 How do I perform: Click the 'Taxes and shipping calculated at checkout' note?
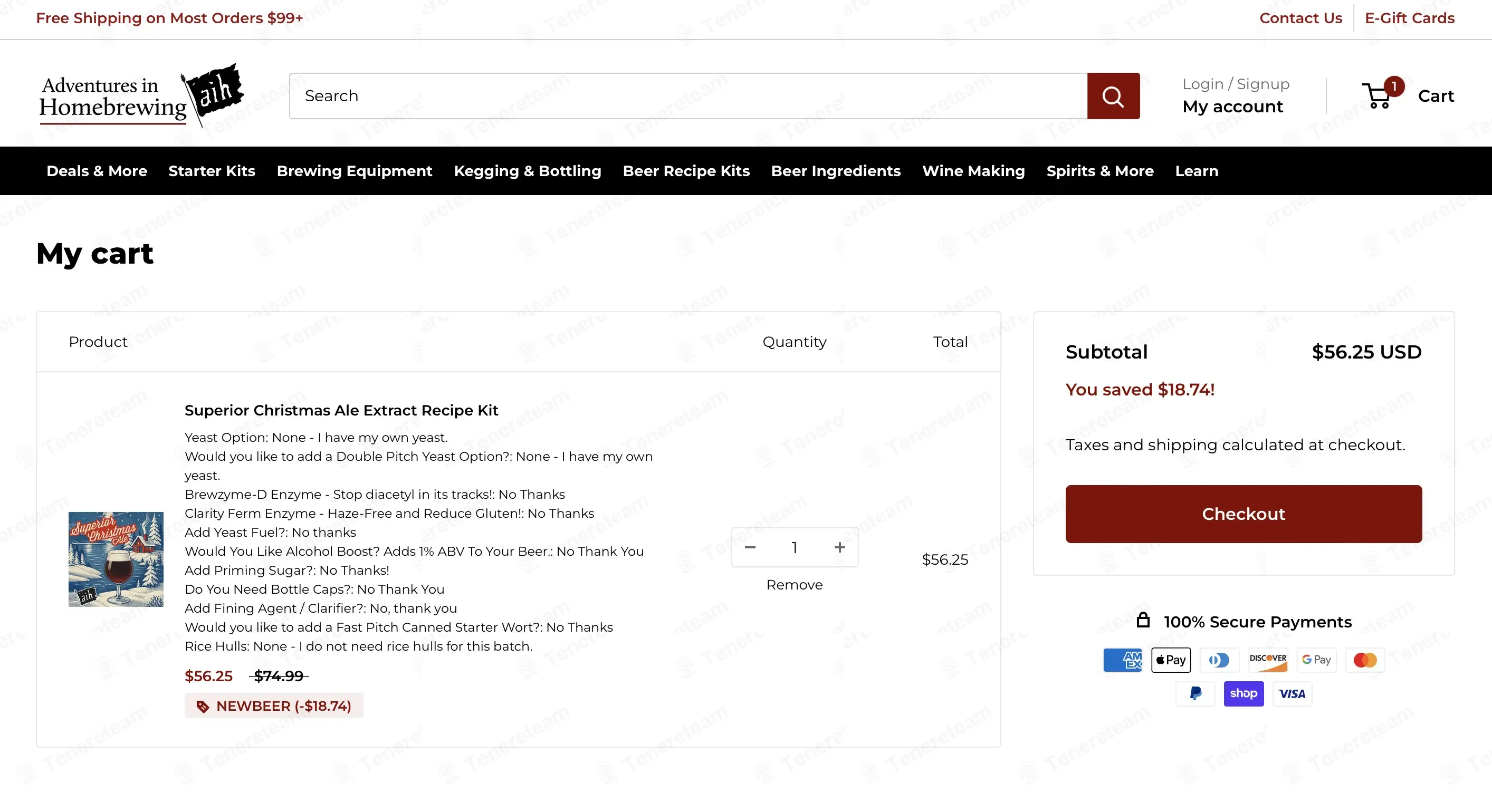click(1236, 445)
